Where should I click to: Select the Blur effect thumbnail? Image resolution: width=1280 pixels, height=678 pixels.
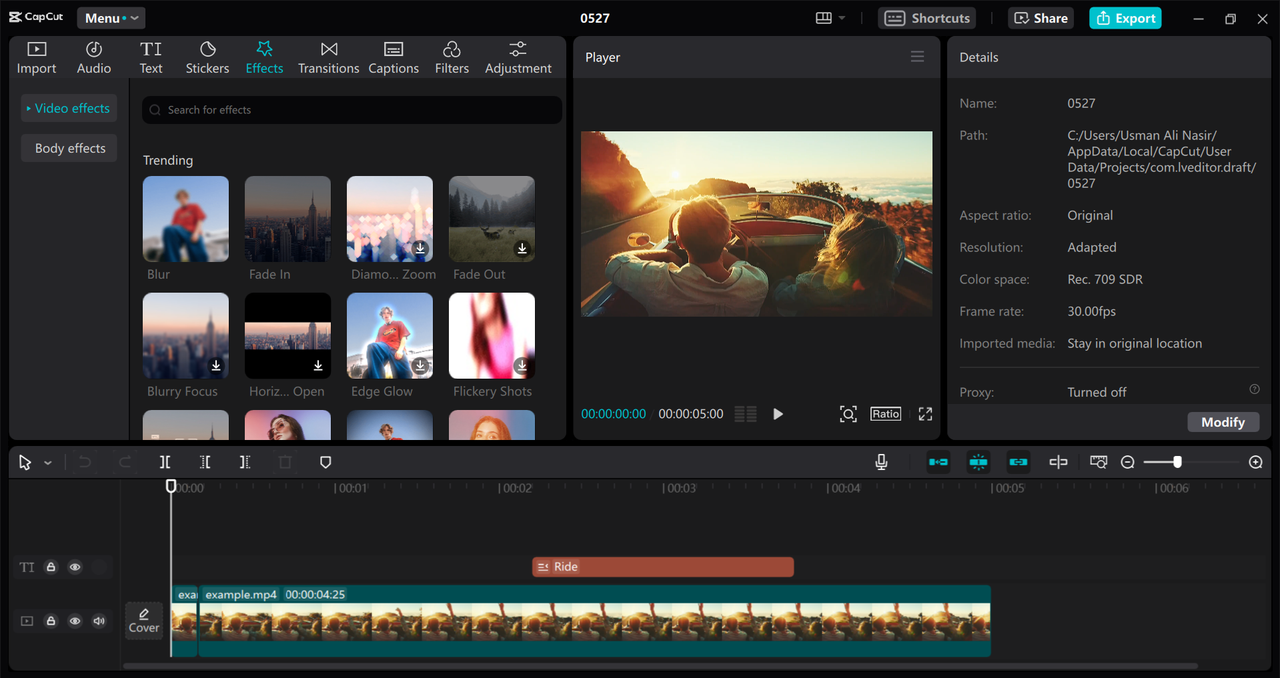click(186, 219)
